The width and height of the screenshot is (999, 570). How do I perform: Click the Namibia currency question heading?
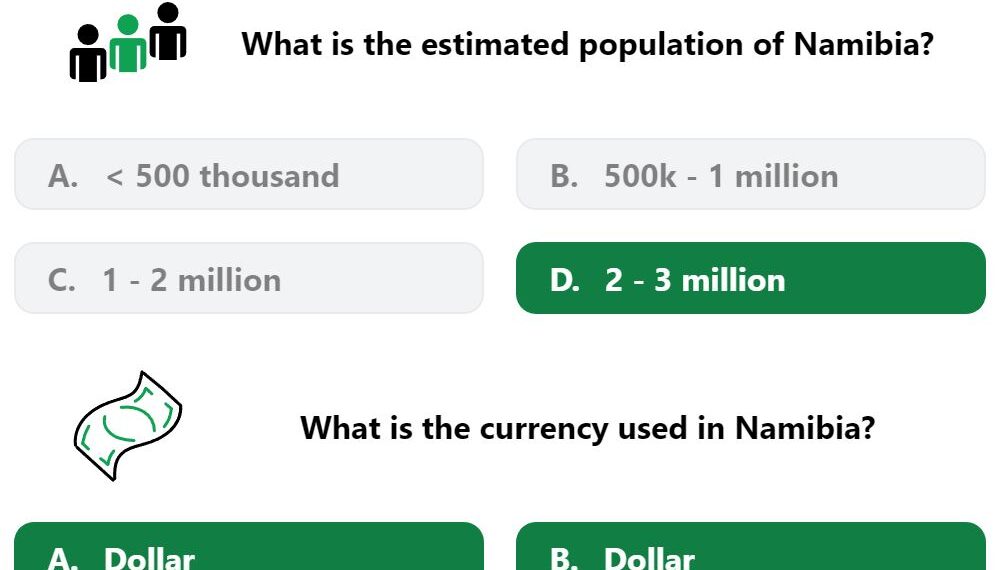coord(587,428)
